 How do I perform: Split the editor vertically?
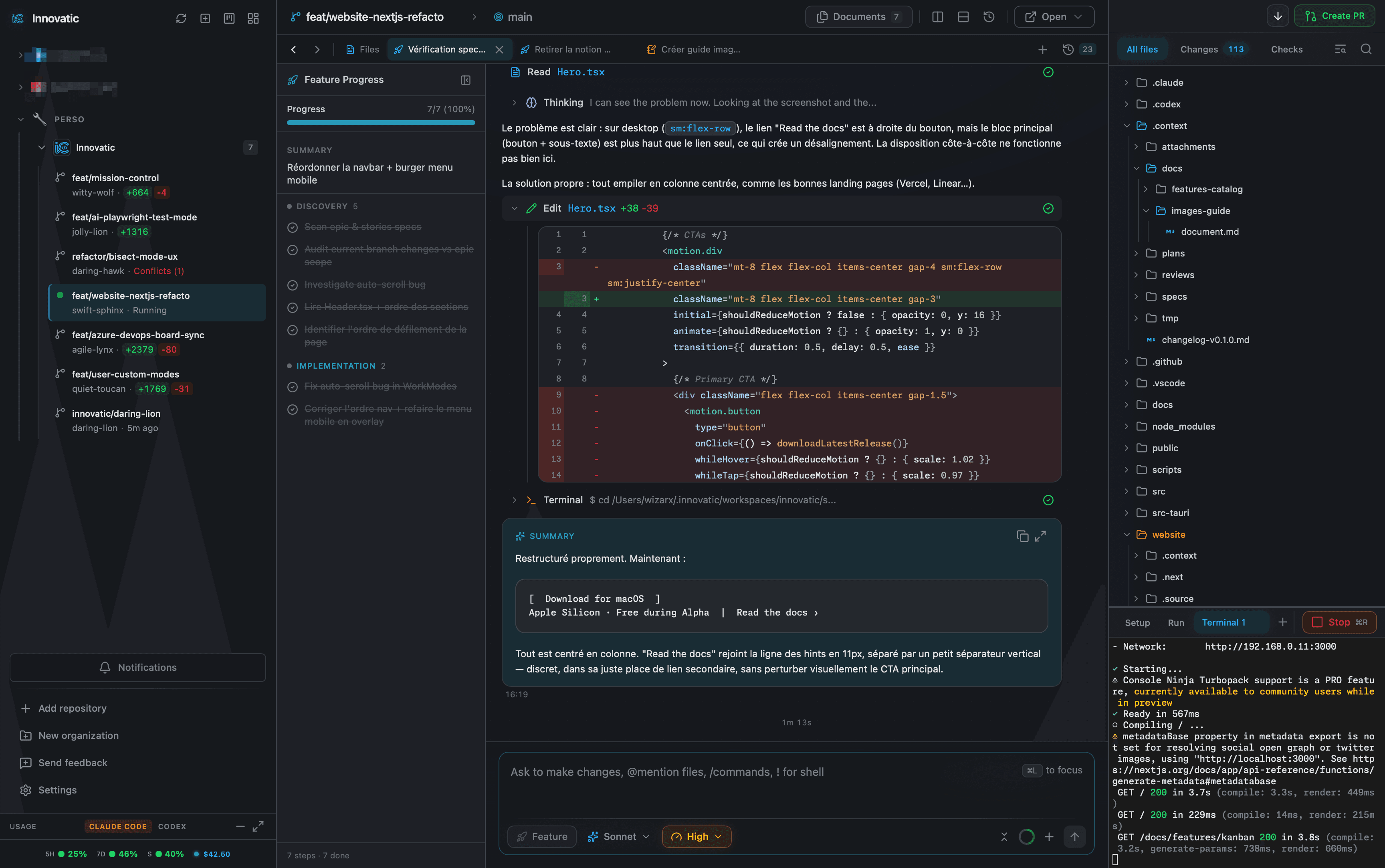tap(937, 17)
